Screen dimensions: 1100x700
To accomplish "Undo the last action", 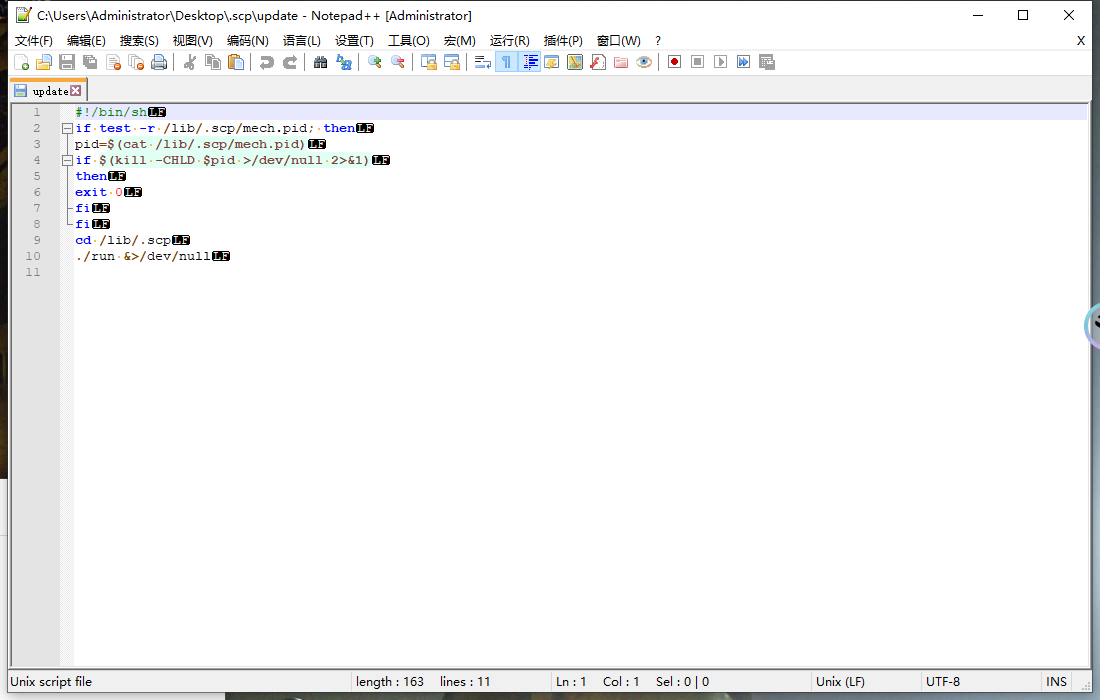I will coord(267,62).
